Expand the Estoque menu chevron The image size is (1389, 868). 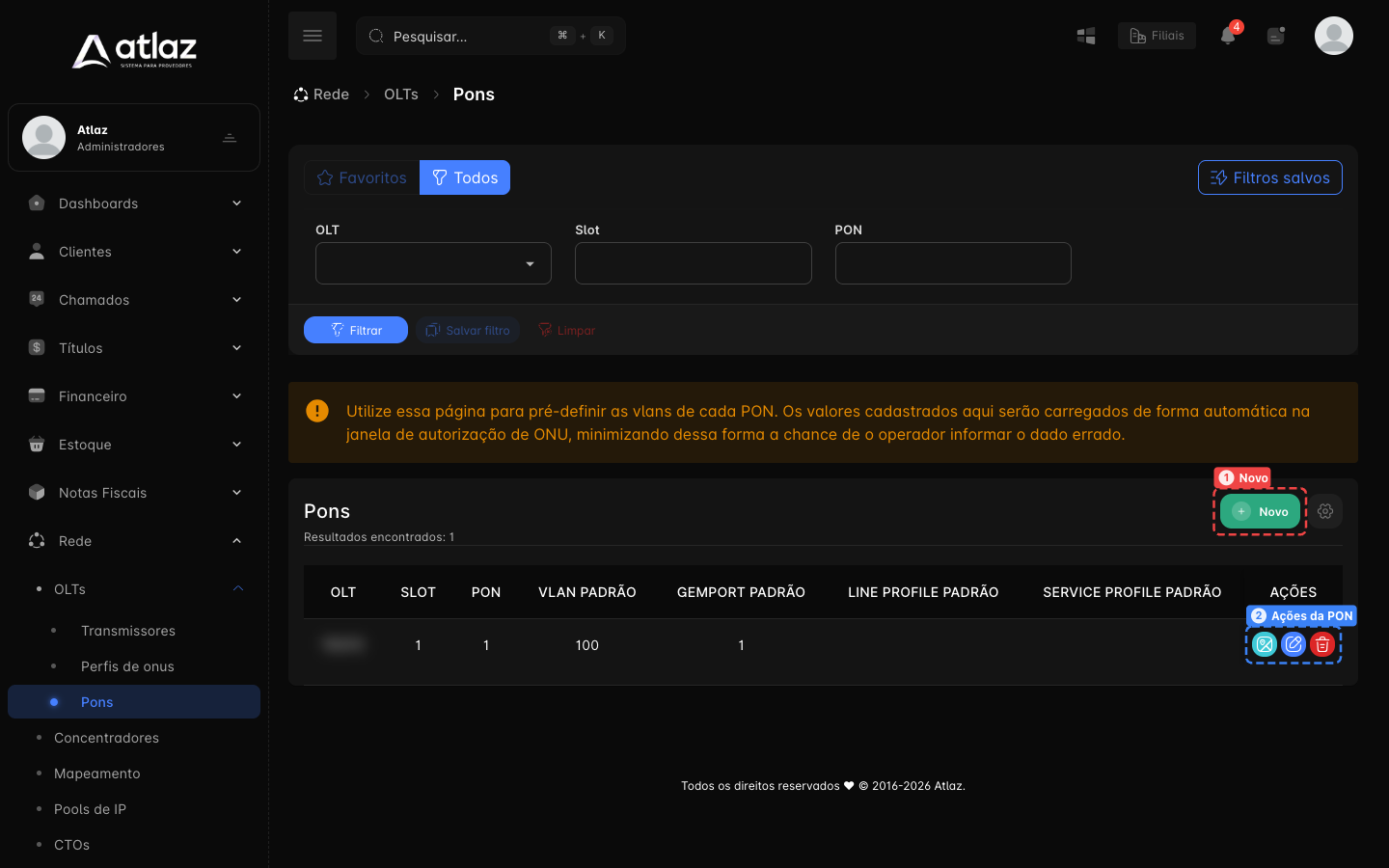coord(236,444)
